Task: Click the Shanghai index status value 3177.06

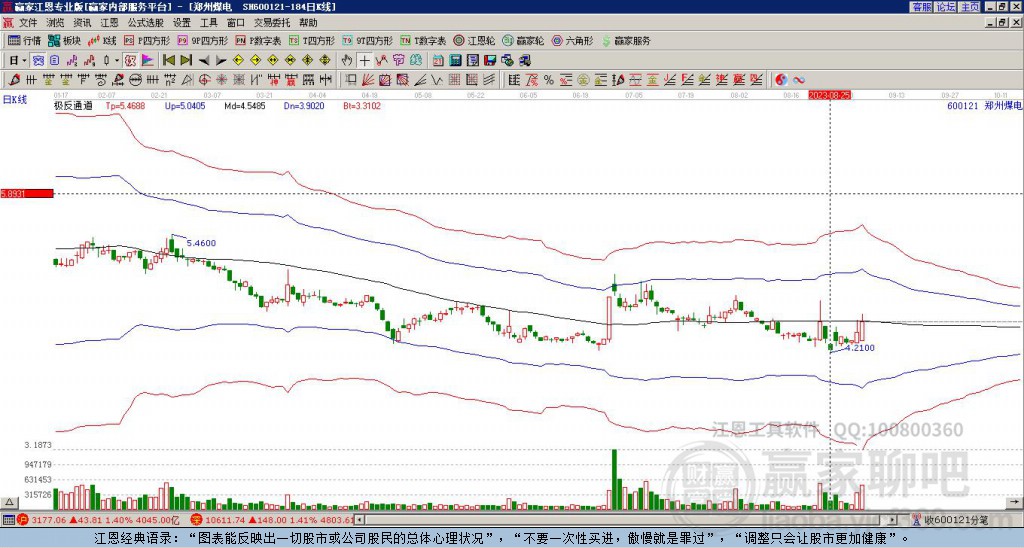Action: (49, 520)
